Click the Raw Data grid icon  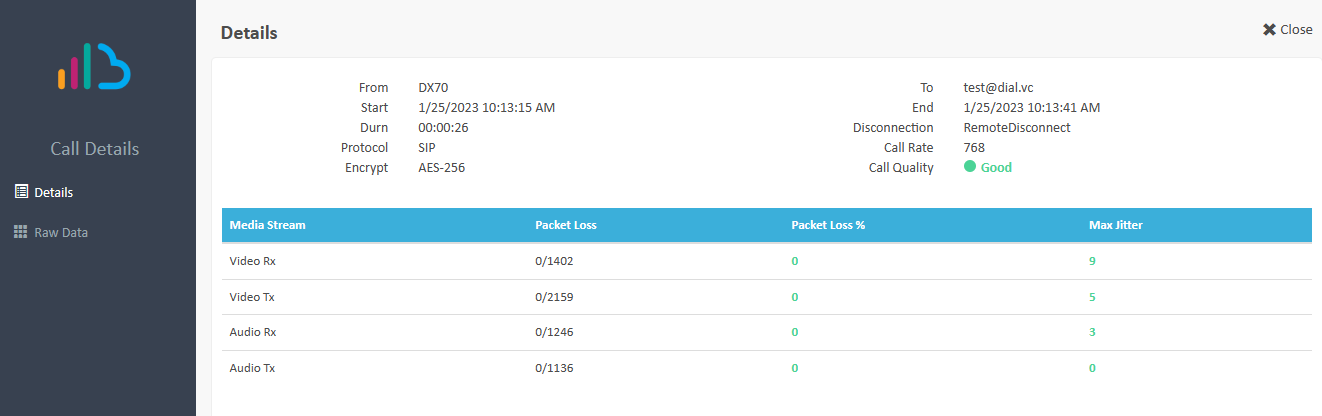20,232
